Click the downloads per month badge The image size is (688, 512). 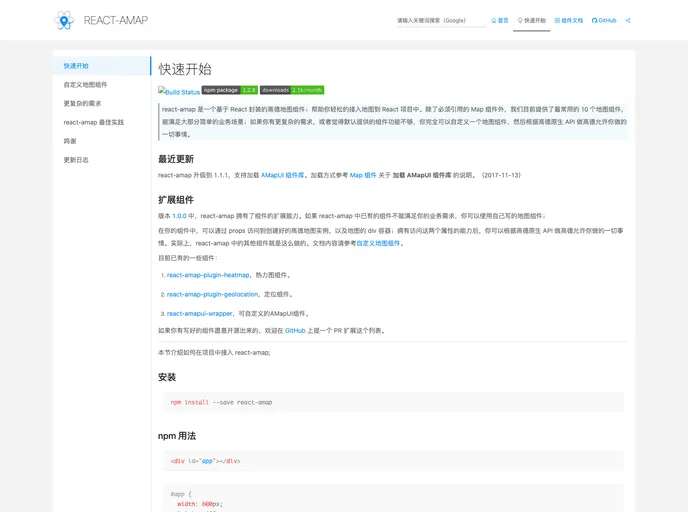(x=292, y=90)
